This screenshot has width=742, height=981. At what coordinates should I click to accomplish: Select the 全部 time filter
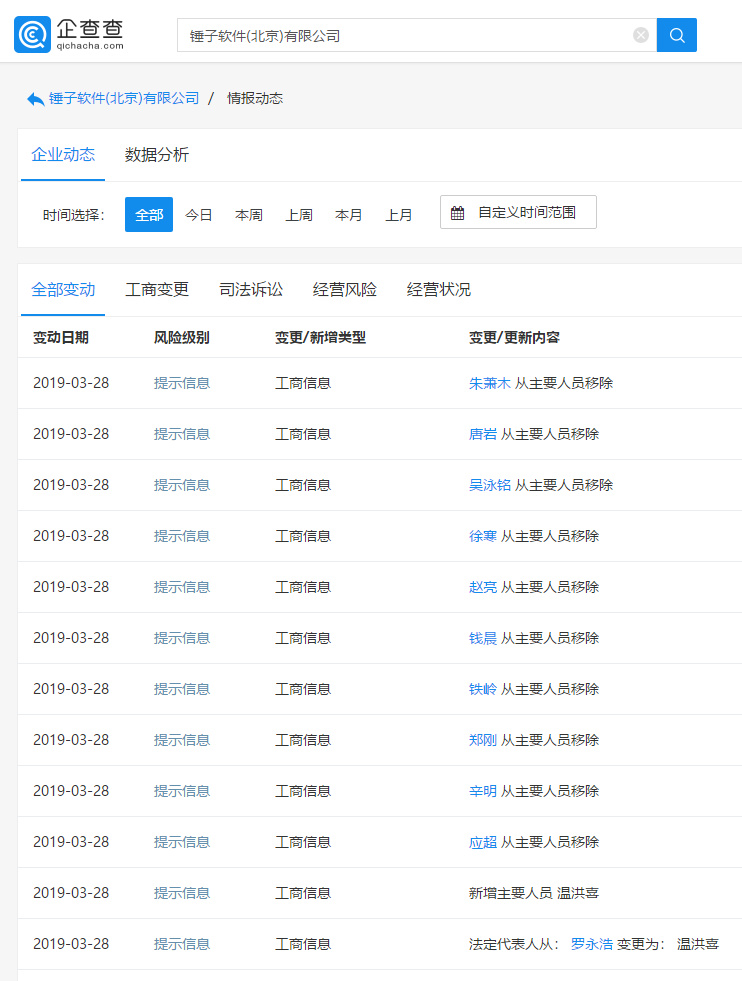[149, 214]
